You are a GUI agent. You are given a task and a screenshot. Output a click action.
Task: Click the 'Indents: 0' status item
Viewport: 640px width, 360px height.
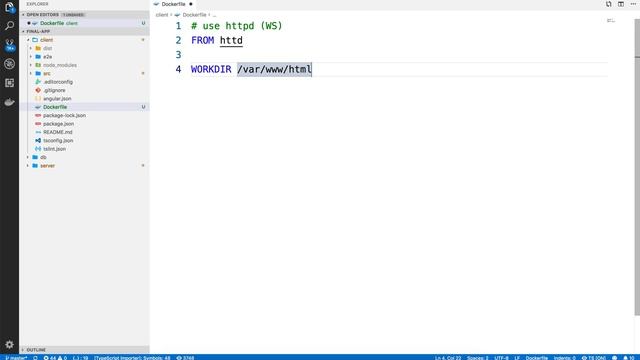pyautogui.click(x=564, y=358)
